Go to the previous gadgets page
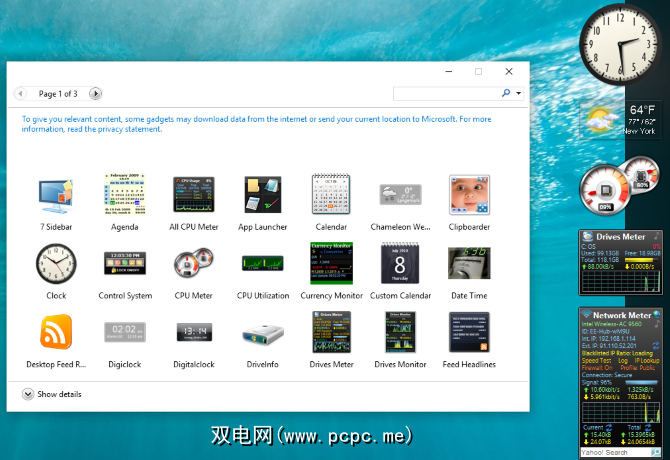 [x=21, y=94]
